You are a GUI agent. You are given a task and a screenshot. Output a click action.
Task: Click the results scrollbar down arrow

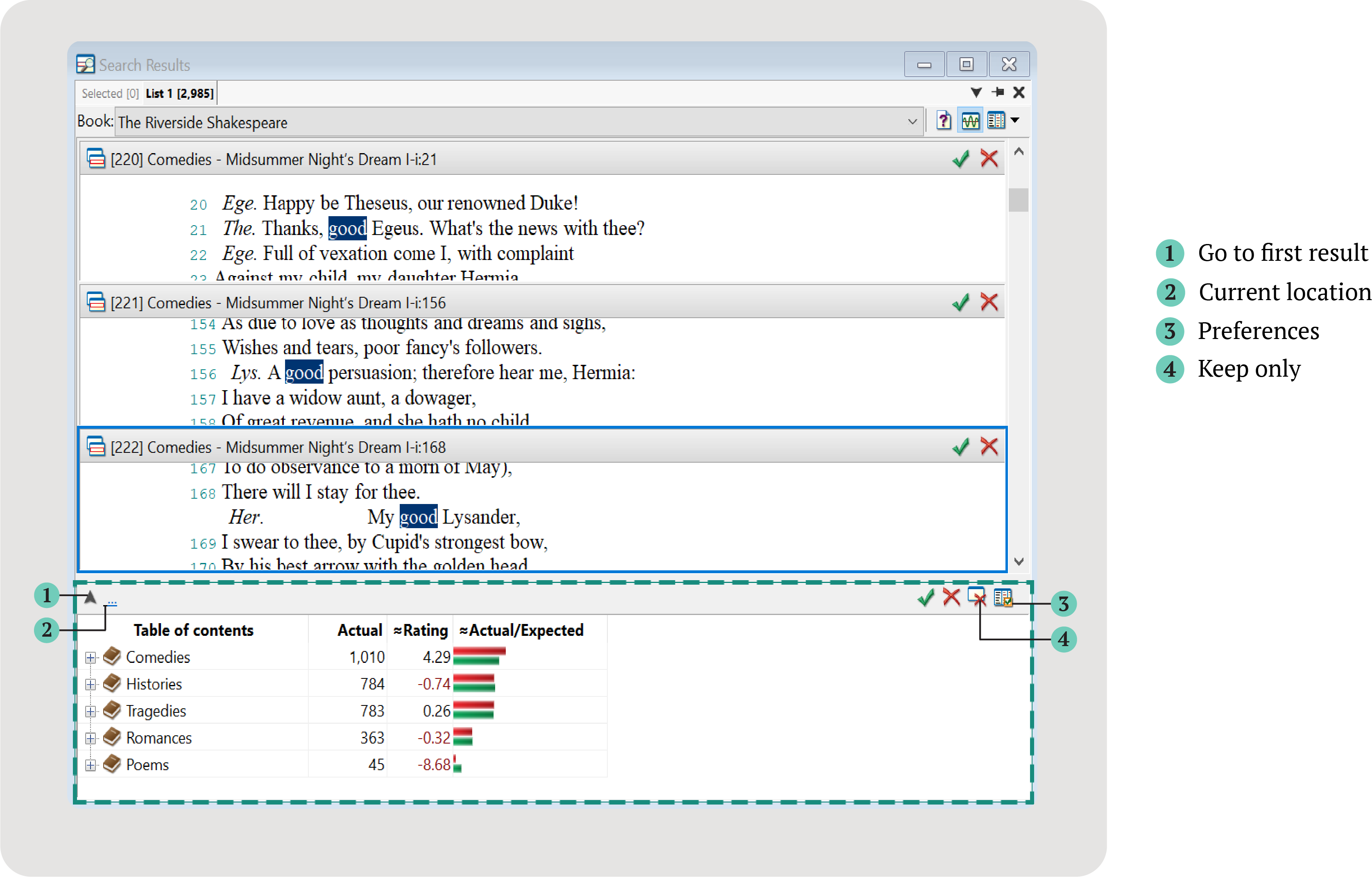click(1019, 561)
